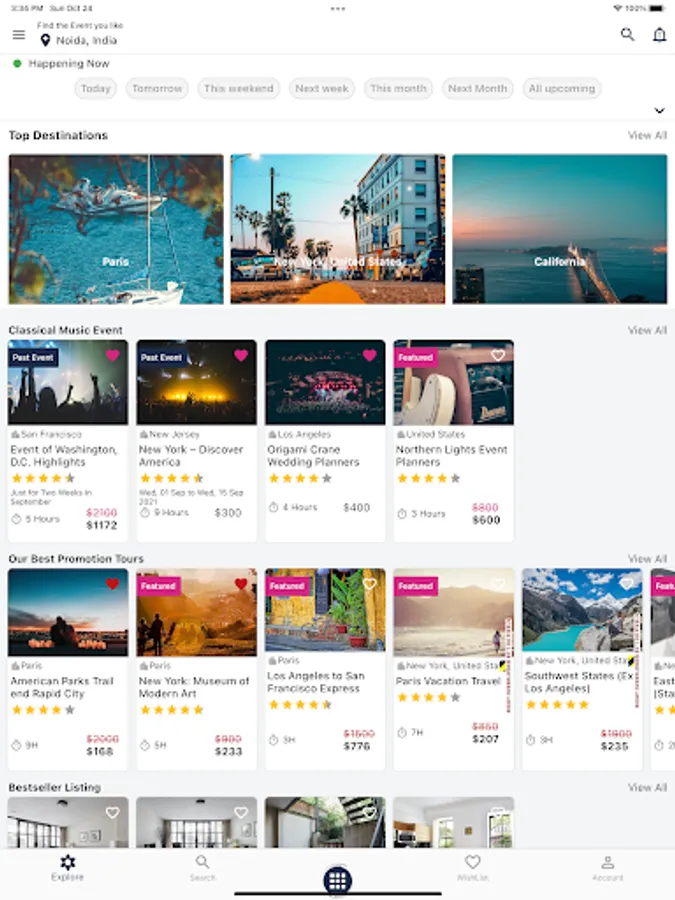Open Los Angeles to San Francisco Express title

coord(316,682)
